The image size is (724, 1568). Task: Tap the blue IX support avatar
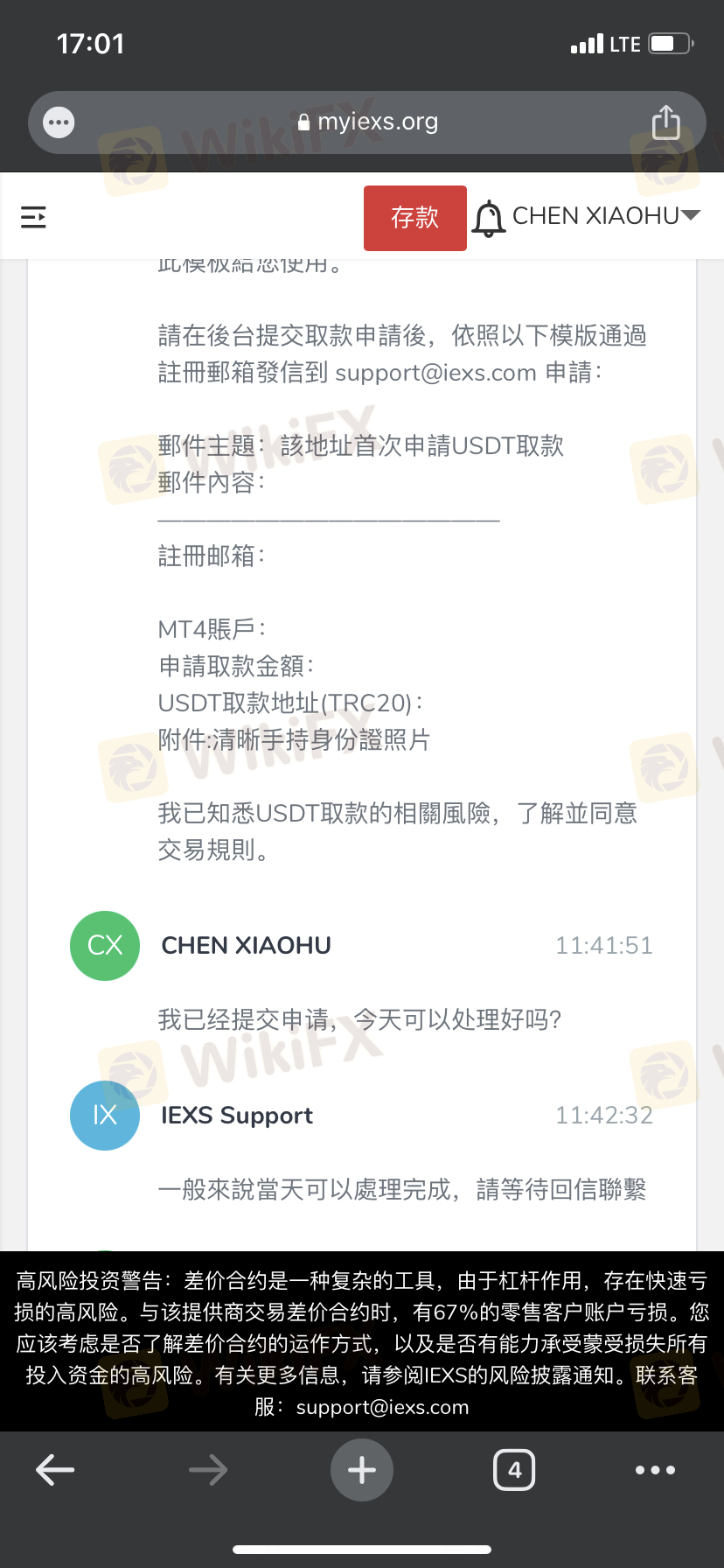tap(105, 1116)
